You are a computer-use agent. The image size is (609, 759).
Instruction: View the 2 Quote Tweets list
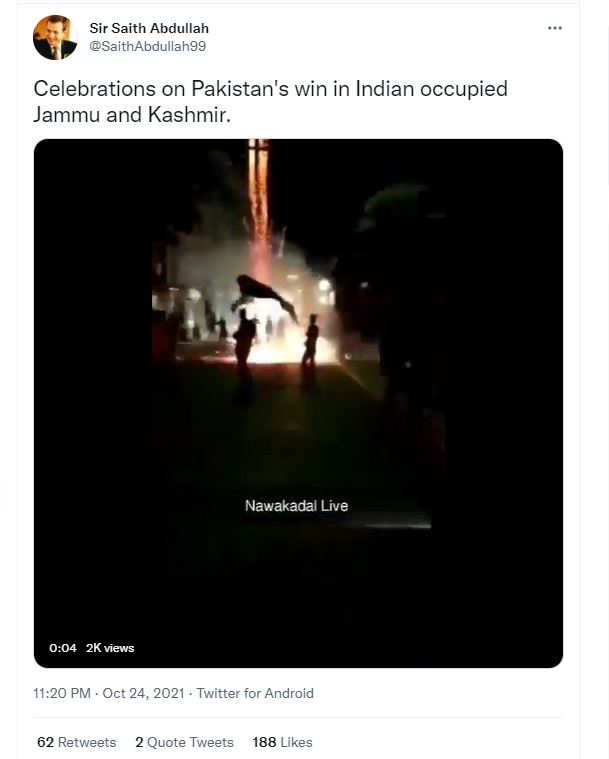(184, 742)
